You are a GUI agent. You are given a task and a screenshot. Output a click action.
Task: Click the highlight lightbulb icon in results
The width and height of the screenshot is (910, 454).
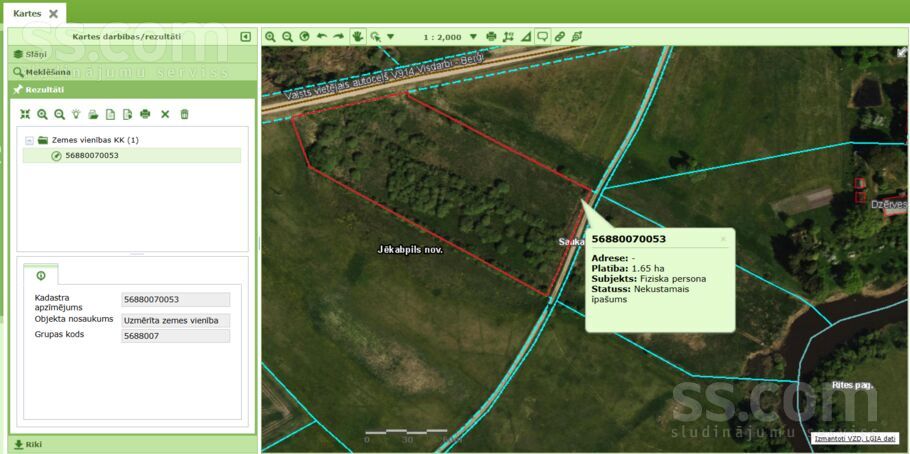[76, 115]
